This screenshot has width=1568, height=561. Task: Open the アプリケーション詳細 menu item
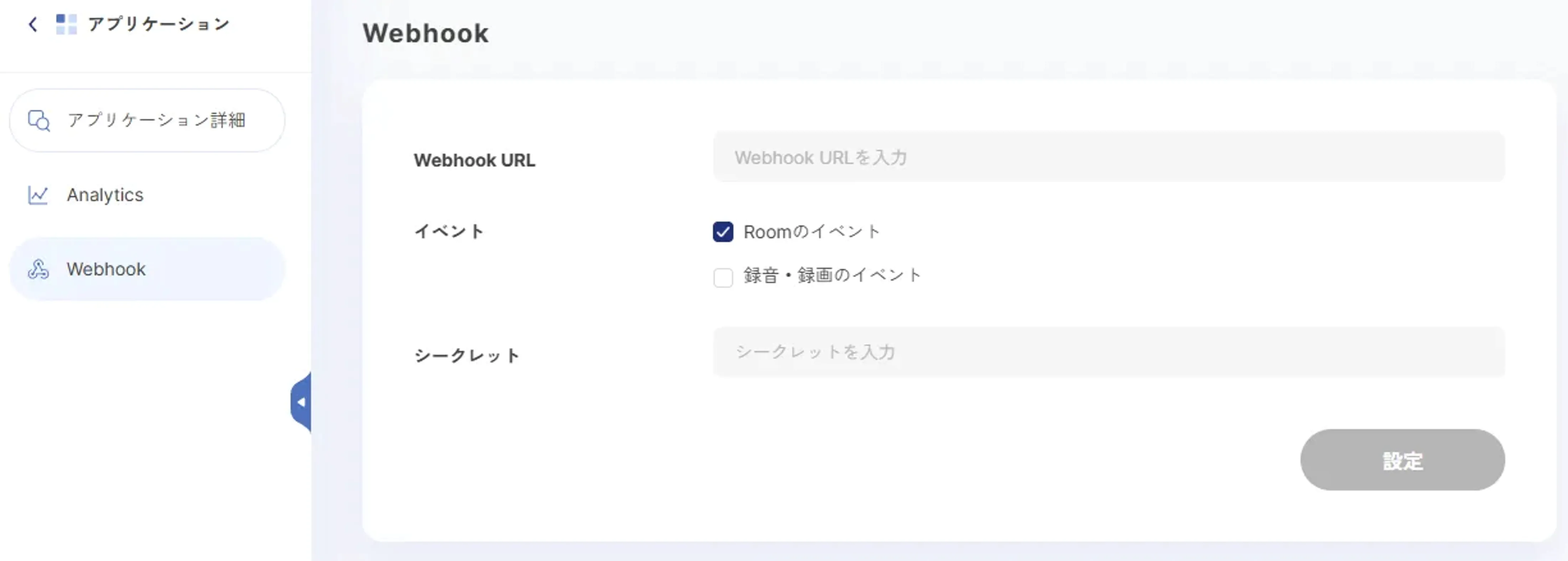point(156,121)
